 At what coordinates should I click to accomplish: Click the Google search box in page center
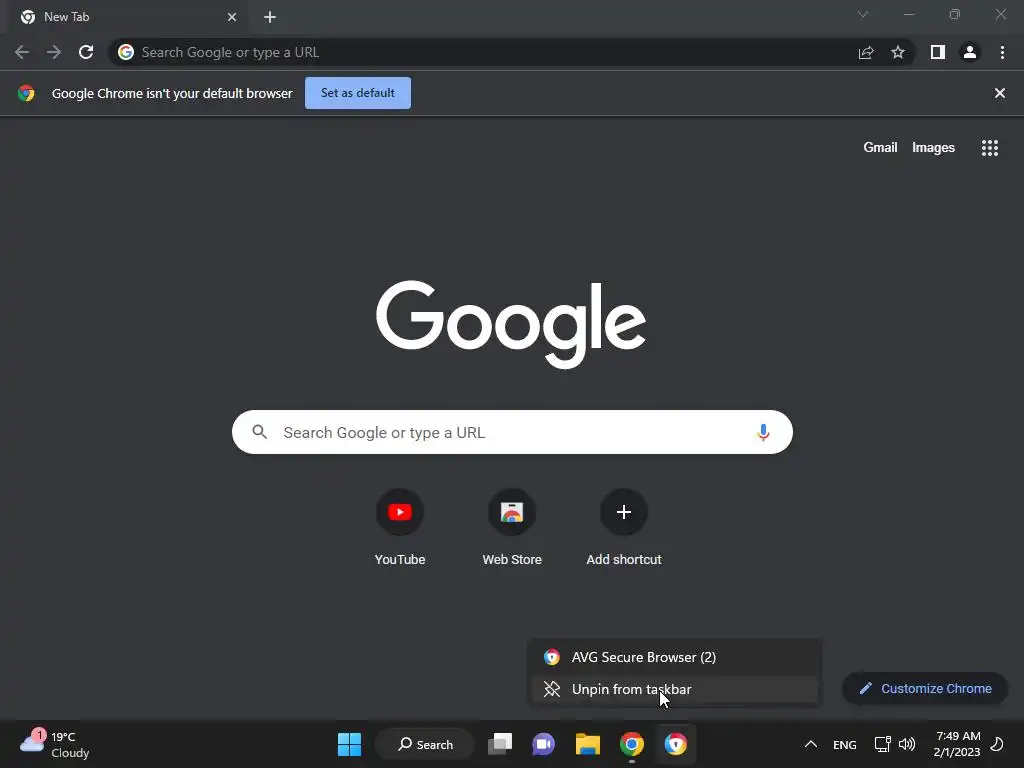512,432
